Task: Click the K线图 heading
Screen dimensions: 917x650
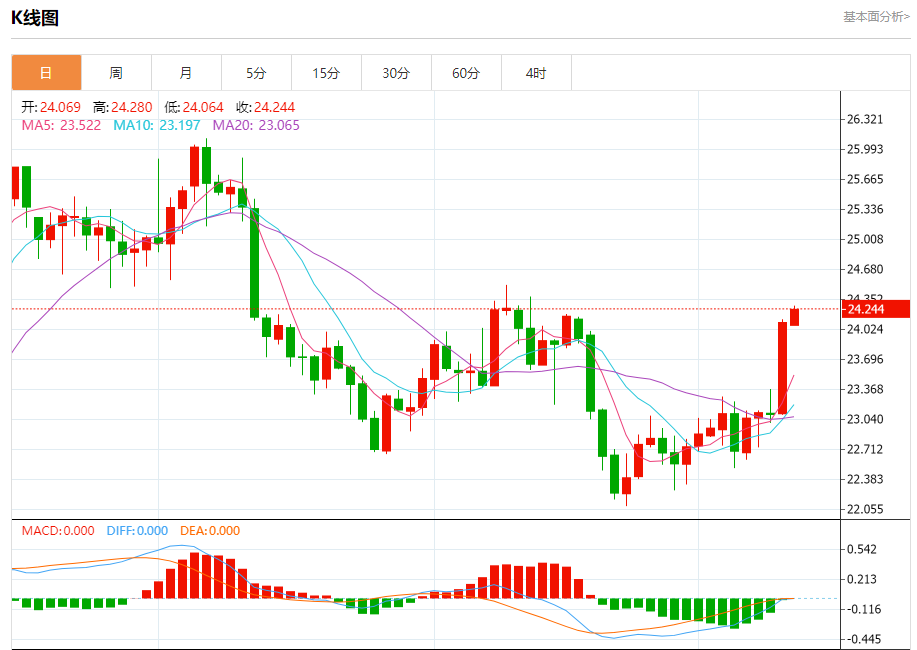Action: [x=35, y=18]
